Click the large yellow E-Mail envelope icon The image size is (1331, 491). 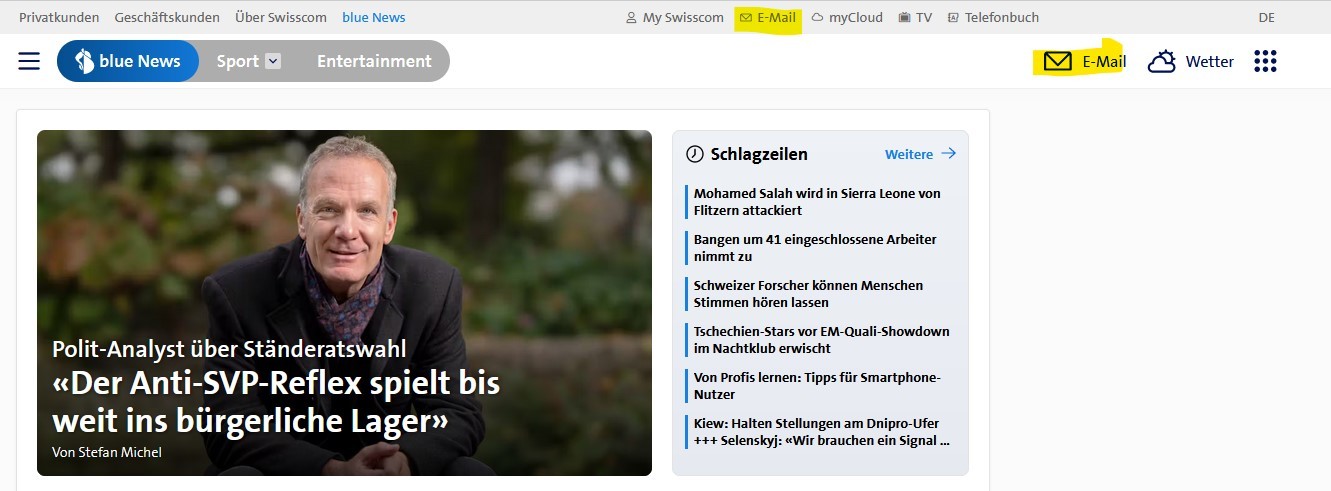pos(1057,62)
